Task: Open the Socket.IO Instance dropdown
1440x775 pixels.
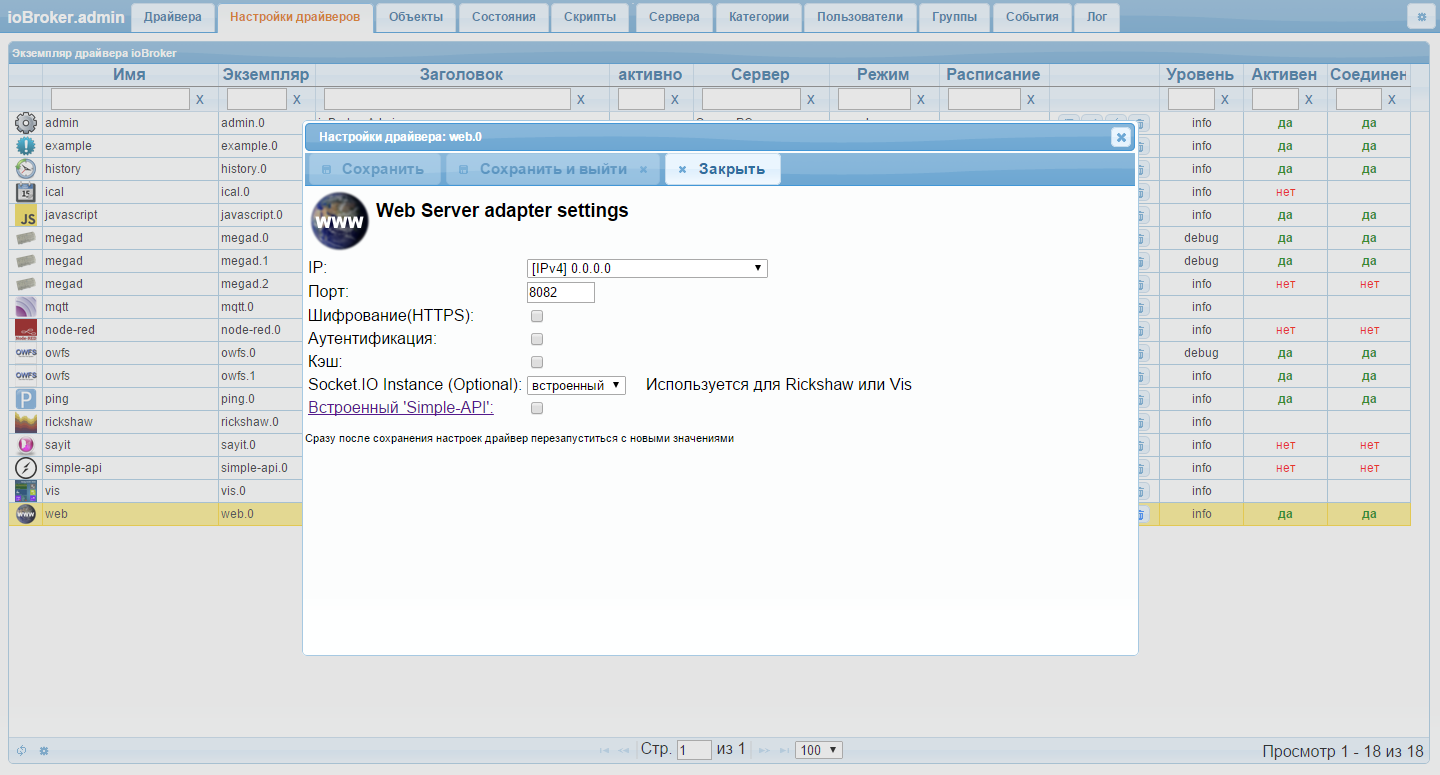Action: [x=576, y=385]
